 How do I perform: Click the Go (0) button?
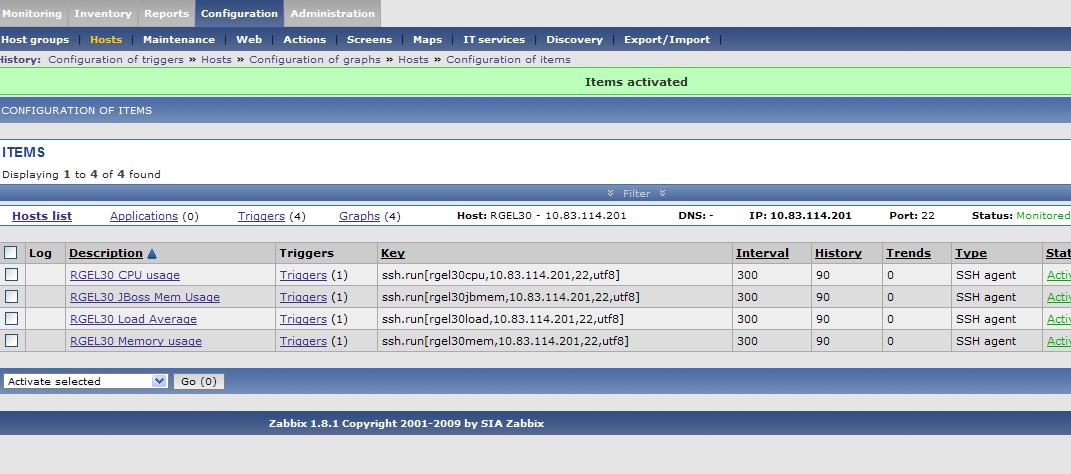(199, 381)
